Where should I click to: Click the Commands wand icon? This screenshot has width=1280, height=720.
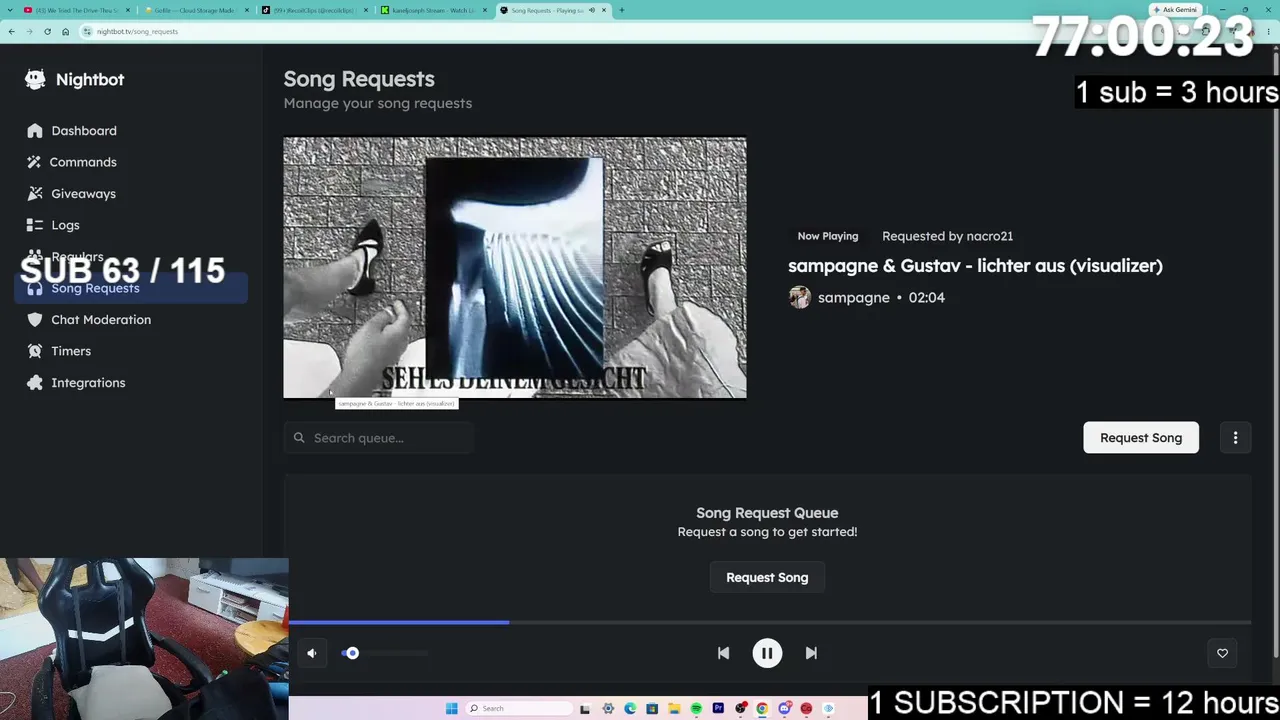35,162
